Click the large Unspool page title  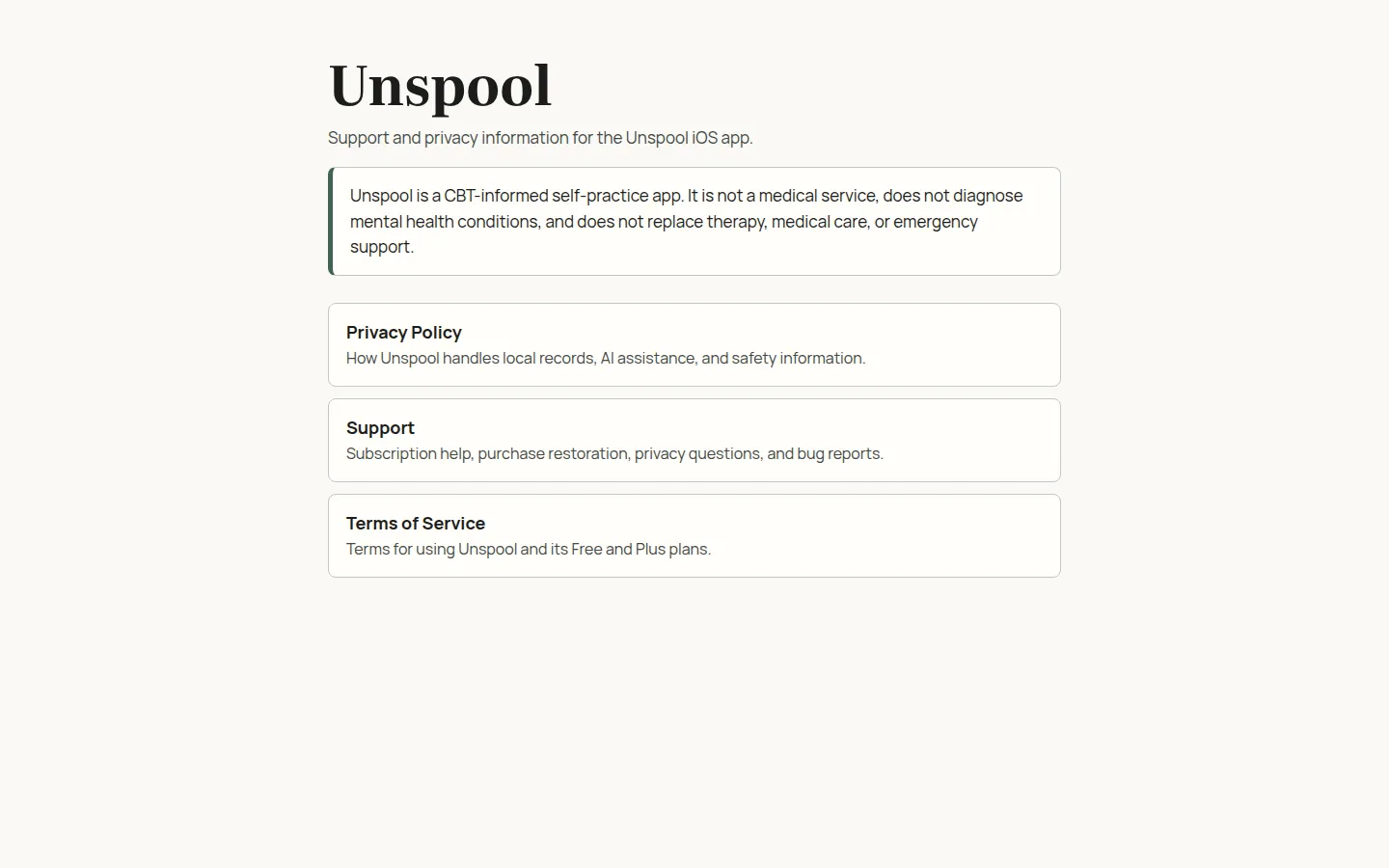click(440, 86)
